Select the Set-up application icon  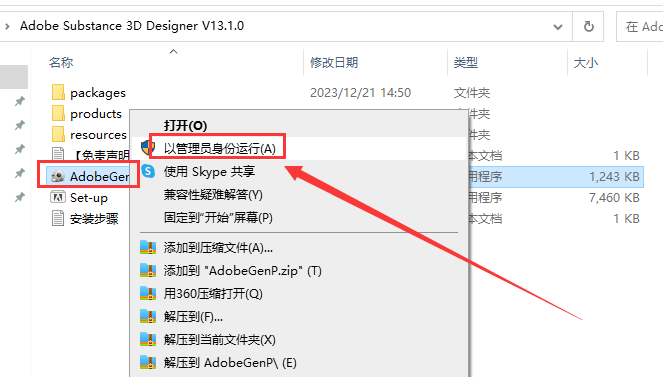58,197
